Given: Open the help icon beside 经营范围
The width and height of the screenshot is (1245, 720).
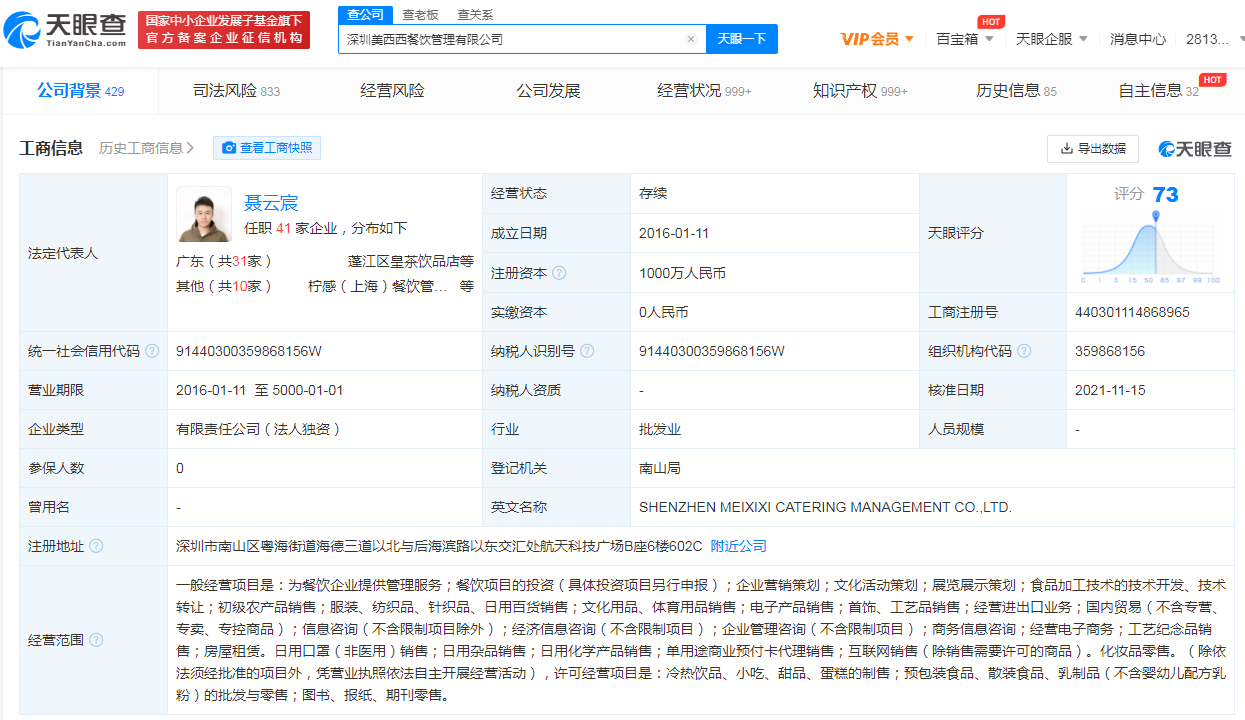Looking at the screenshot, I should (x=95, y=639).
